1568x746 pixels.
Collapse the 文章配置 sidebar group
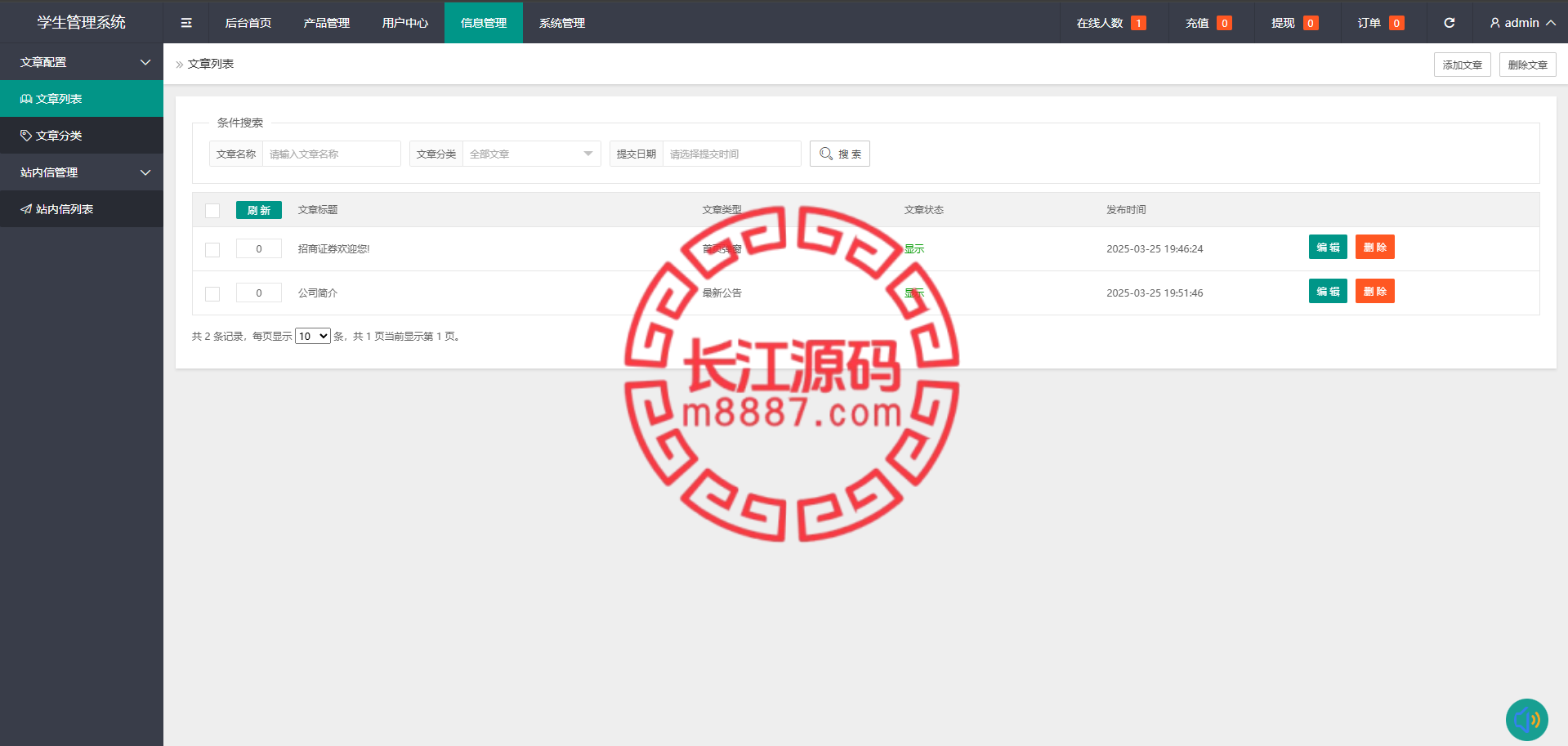point(82,62)
